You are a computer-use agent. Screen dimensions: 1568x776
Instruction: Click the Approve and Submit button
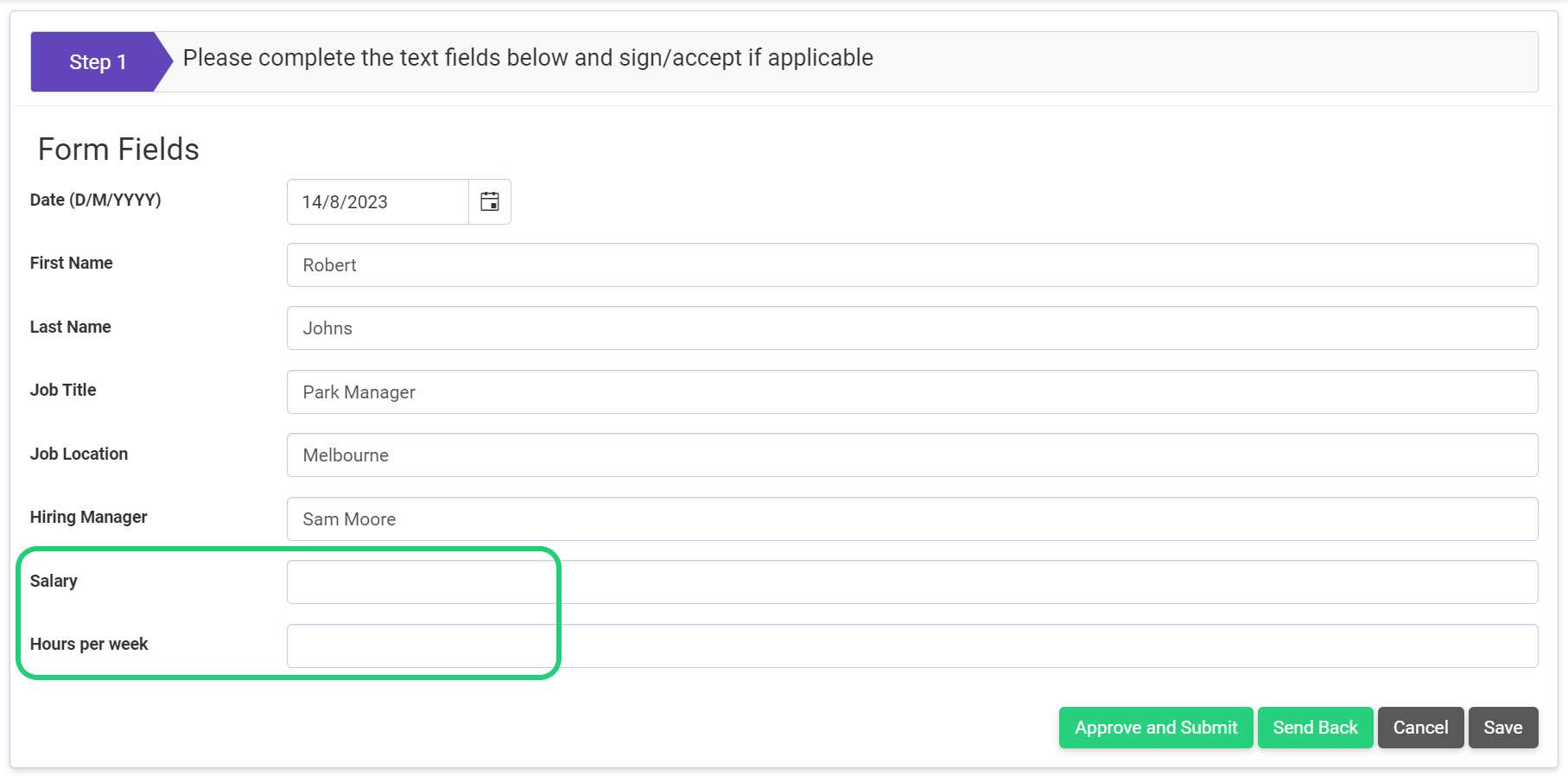pos(1156,728)
